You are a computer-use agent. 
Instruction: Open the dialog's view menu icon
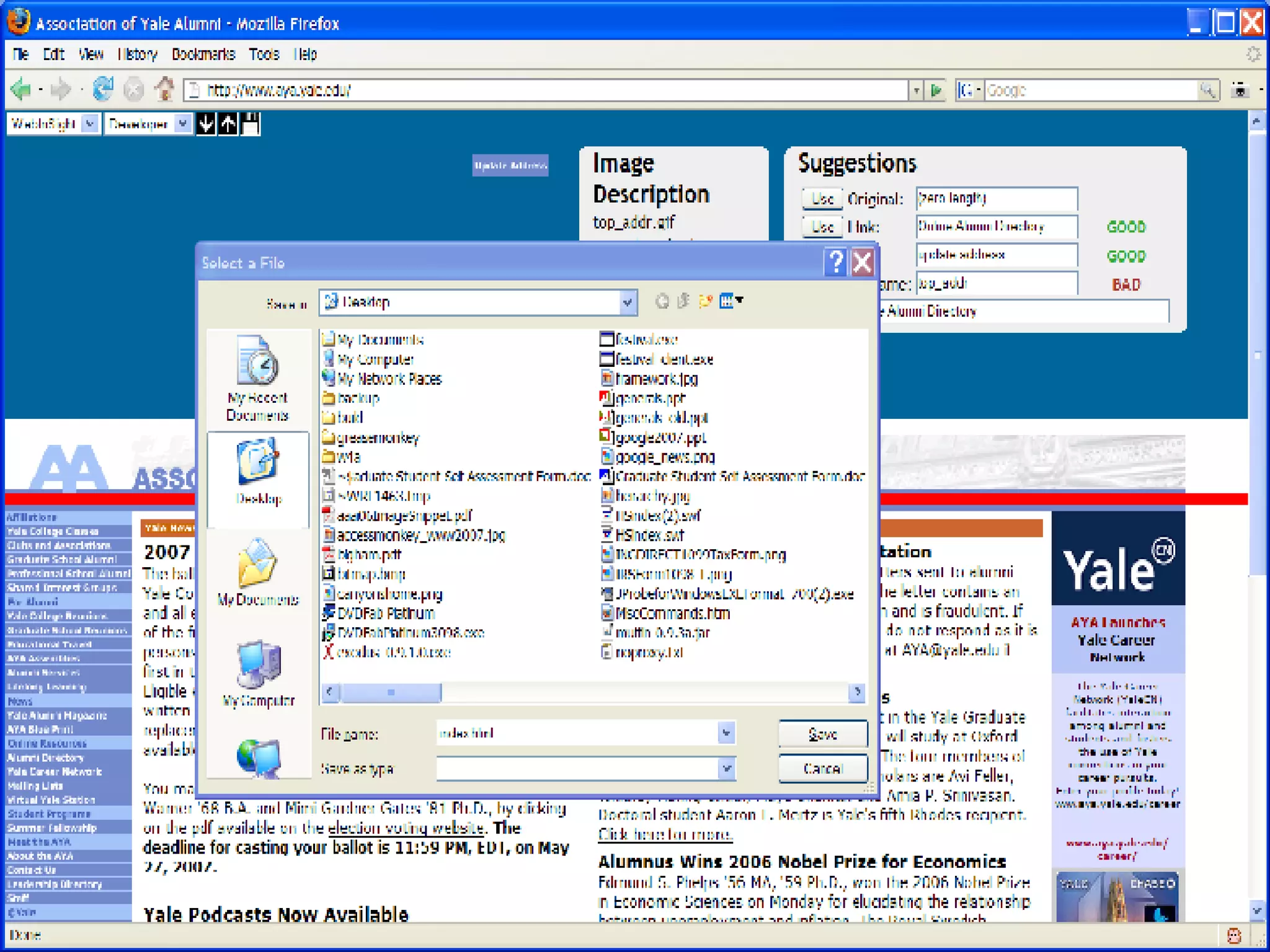730,302
